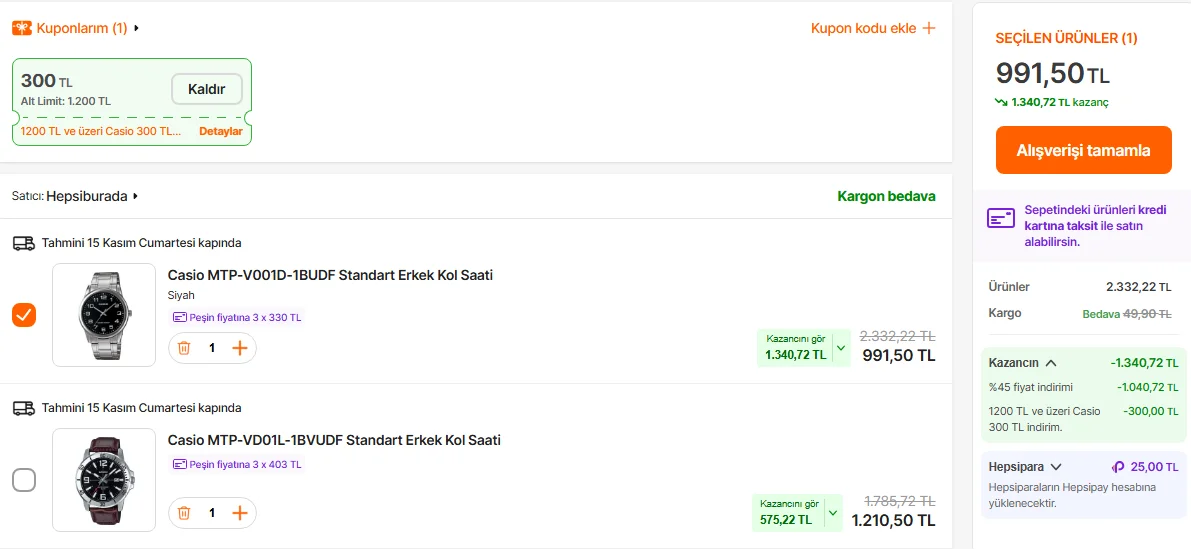Expand Kazancını gör for 575,22 TL
Image resolution: width=1191 pixels, height=549 pixels.
tap(835, 513)
